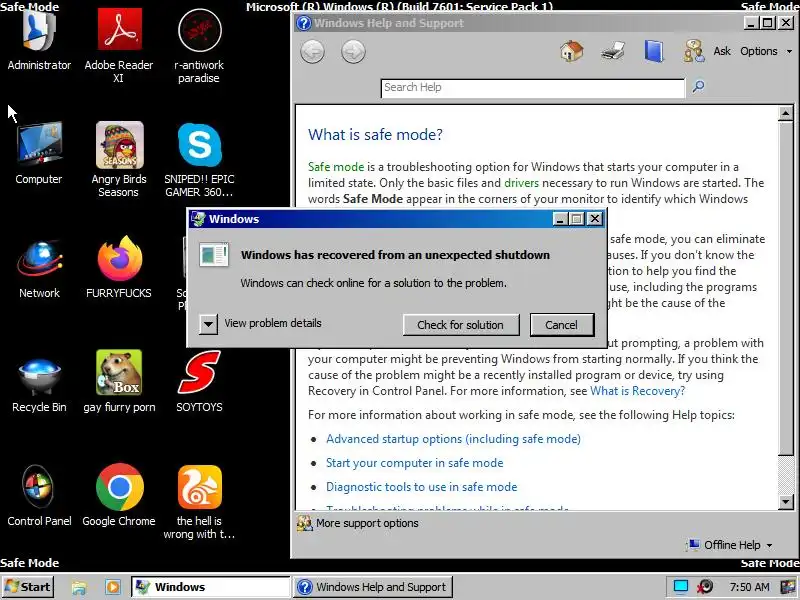800x600 pixels.
Task: Launch Angry Birds Seasons icon
Action: [x=119, y=159]
